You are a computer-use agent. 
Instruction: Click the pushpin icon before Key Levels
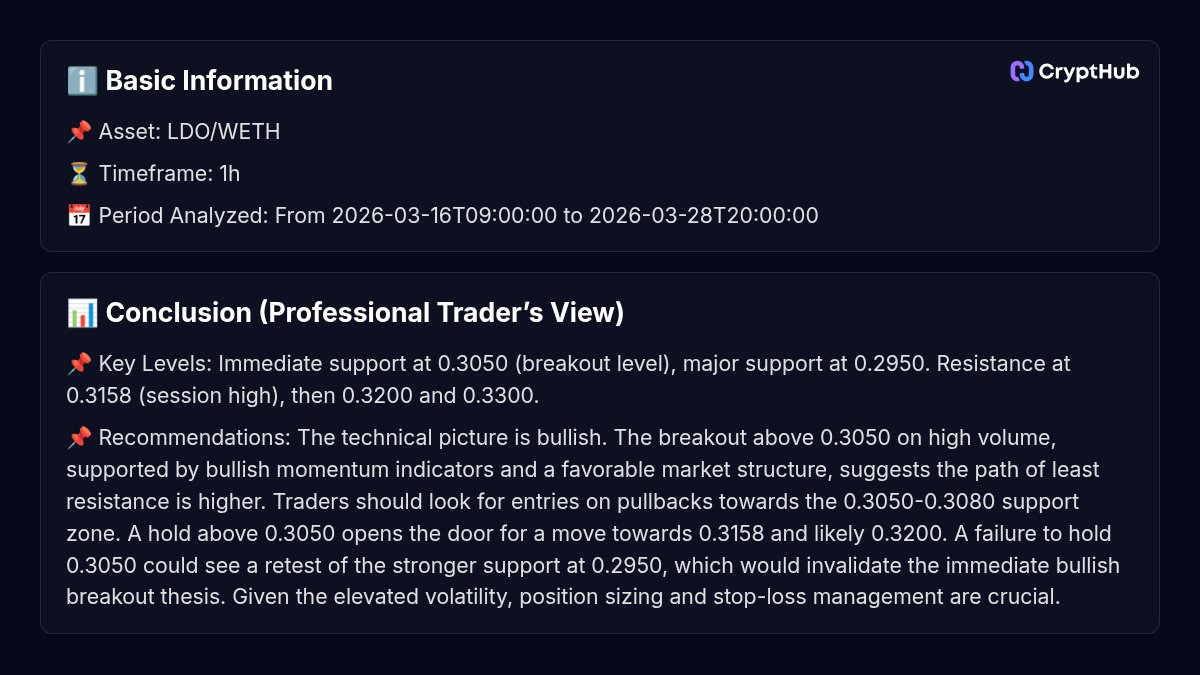(79, 364)
